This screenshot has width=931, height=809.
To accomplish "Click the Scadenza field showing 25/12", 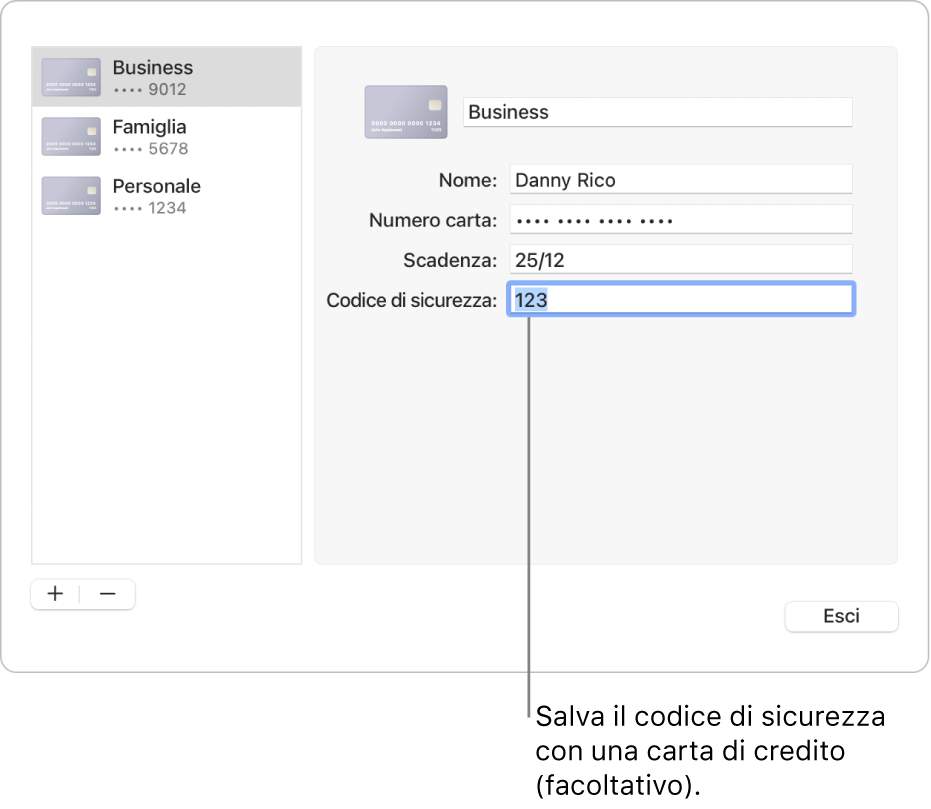I will pos(680,260).
